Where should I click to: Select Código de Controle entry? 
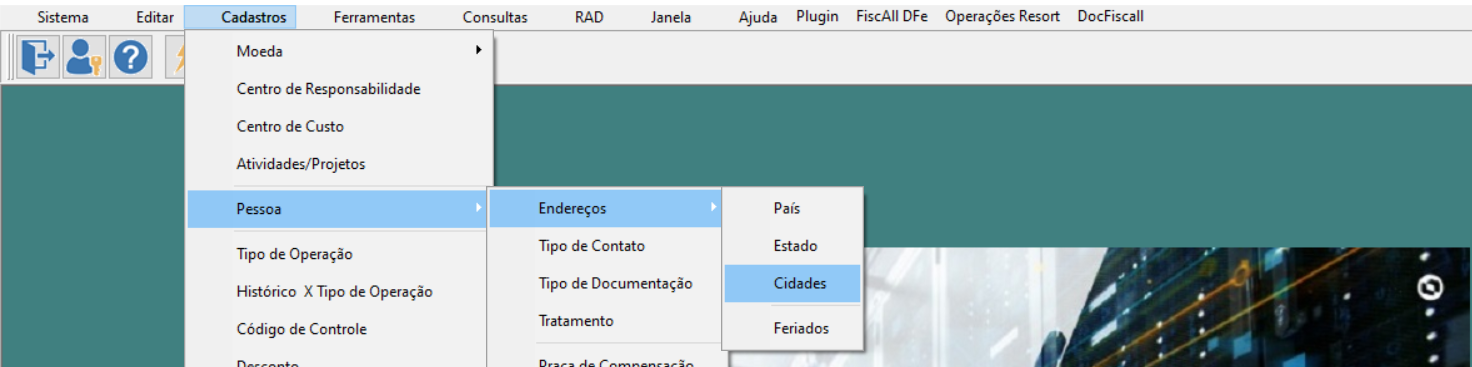tap(338, 329)
